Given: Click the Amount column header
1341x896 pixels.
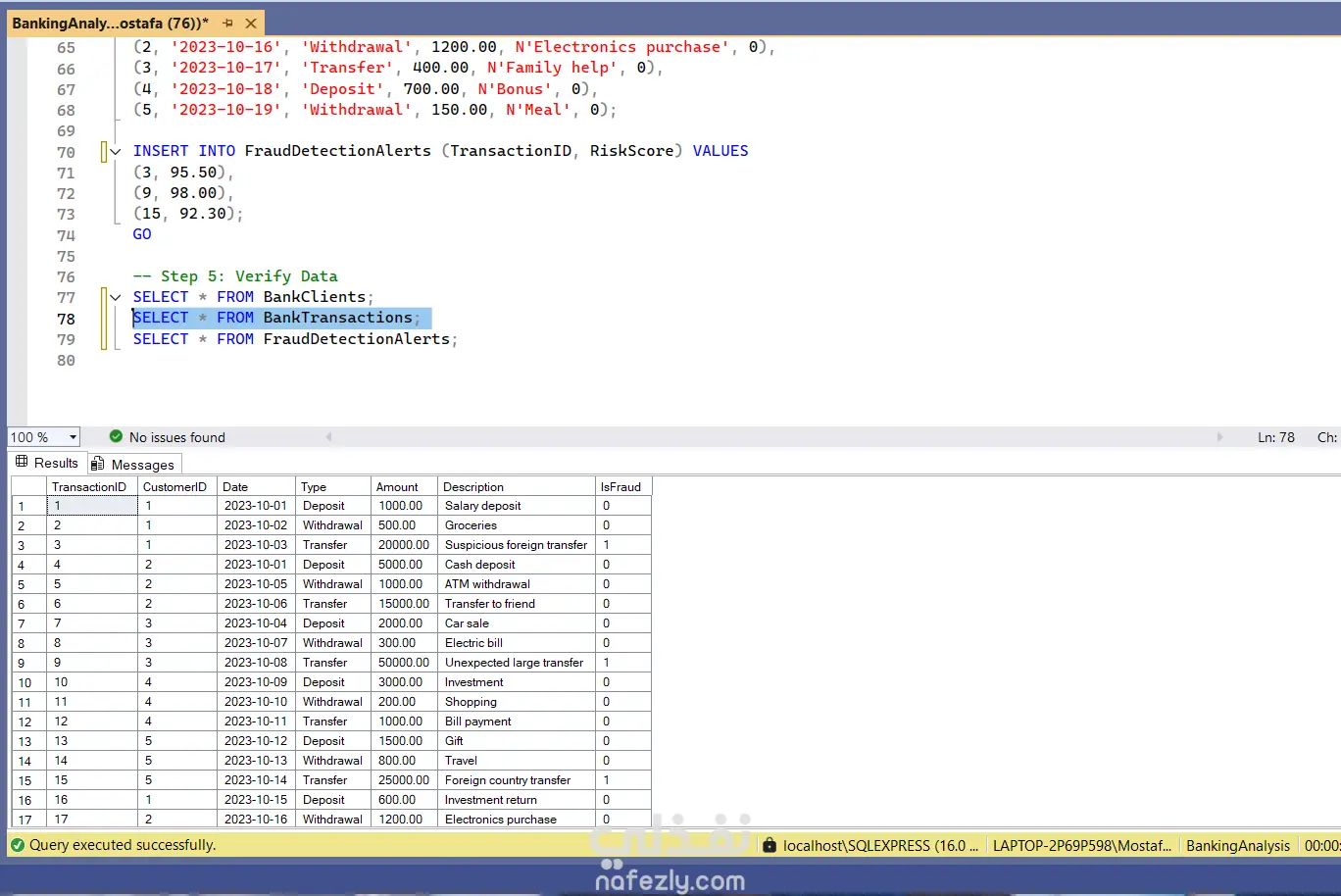Looking at the screenshot, I should (397, 487).
